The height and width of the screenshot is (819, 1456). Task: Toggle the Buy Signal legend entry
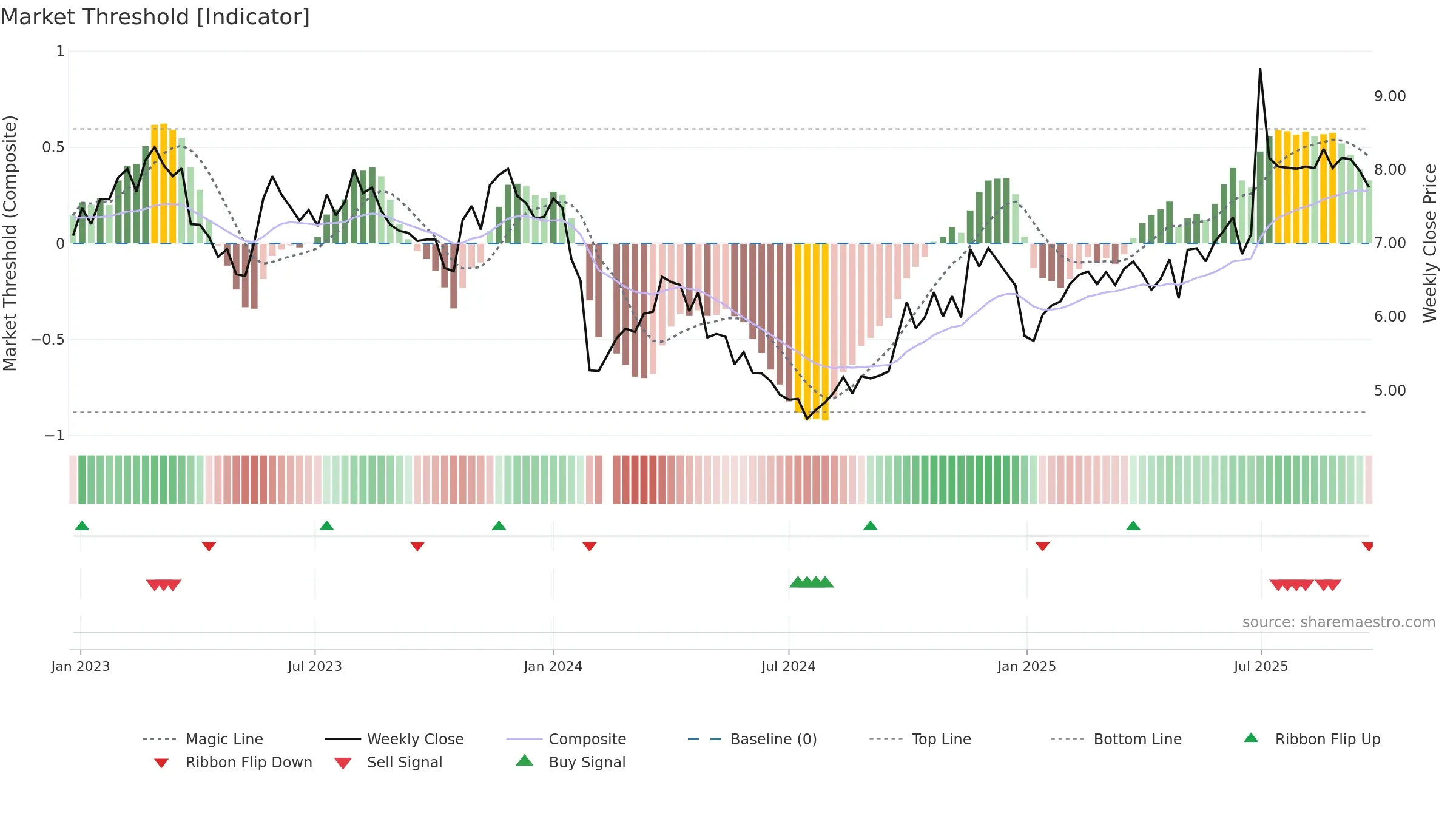(570, 762)
